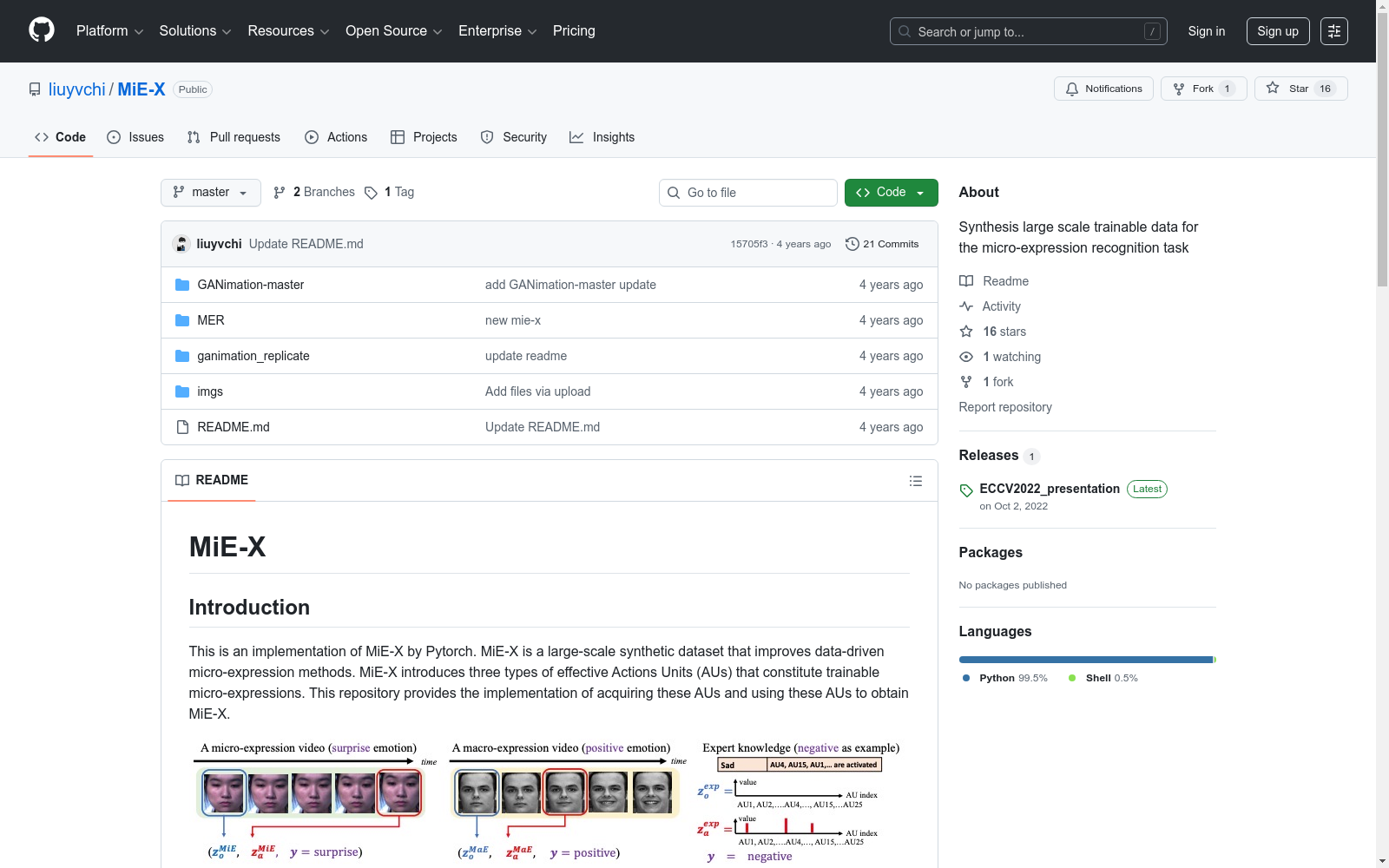The width and height of the screenshot is (1389, 868).
Task: Click the README.md file icon
Action: (182, 427)
